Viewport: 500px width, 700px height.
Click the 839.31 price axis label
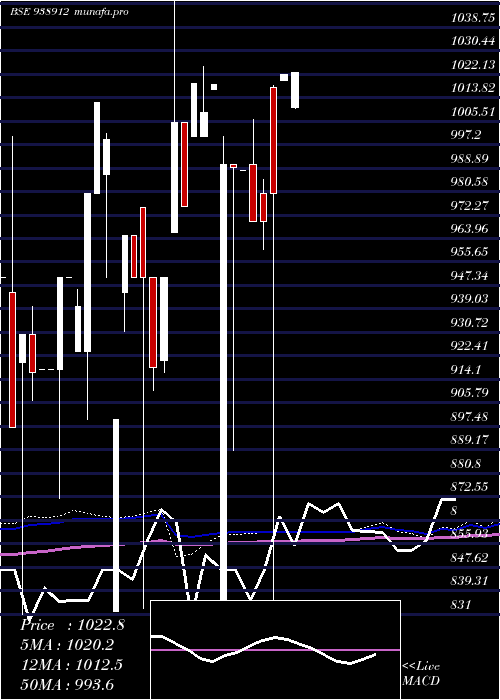click(470, 580)
